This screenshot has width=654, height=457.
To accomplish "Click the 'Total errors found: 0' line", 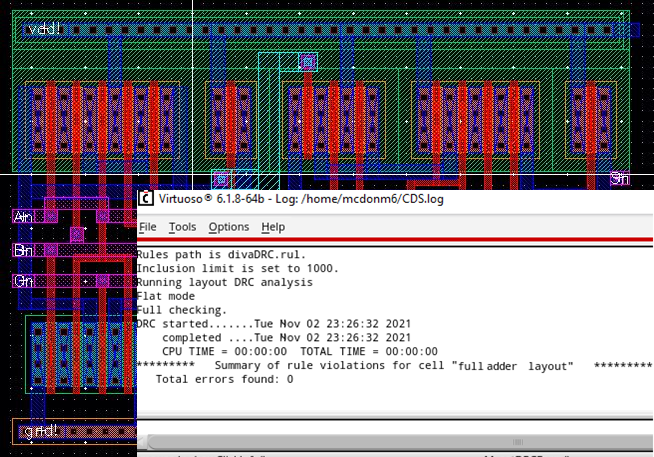I will [x=224, y=379].
